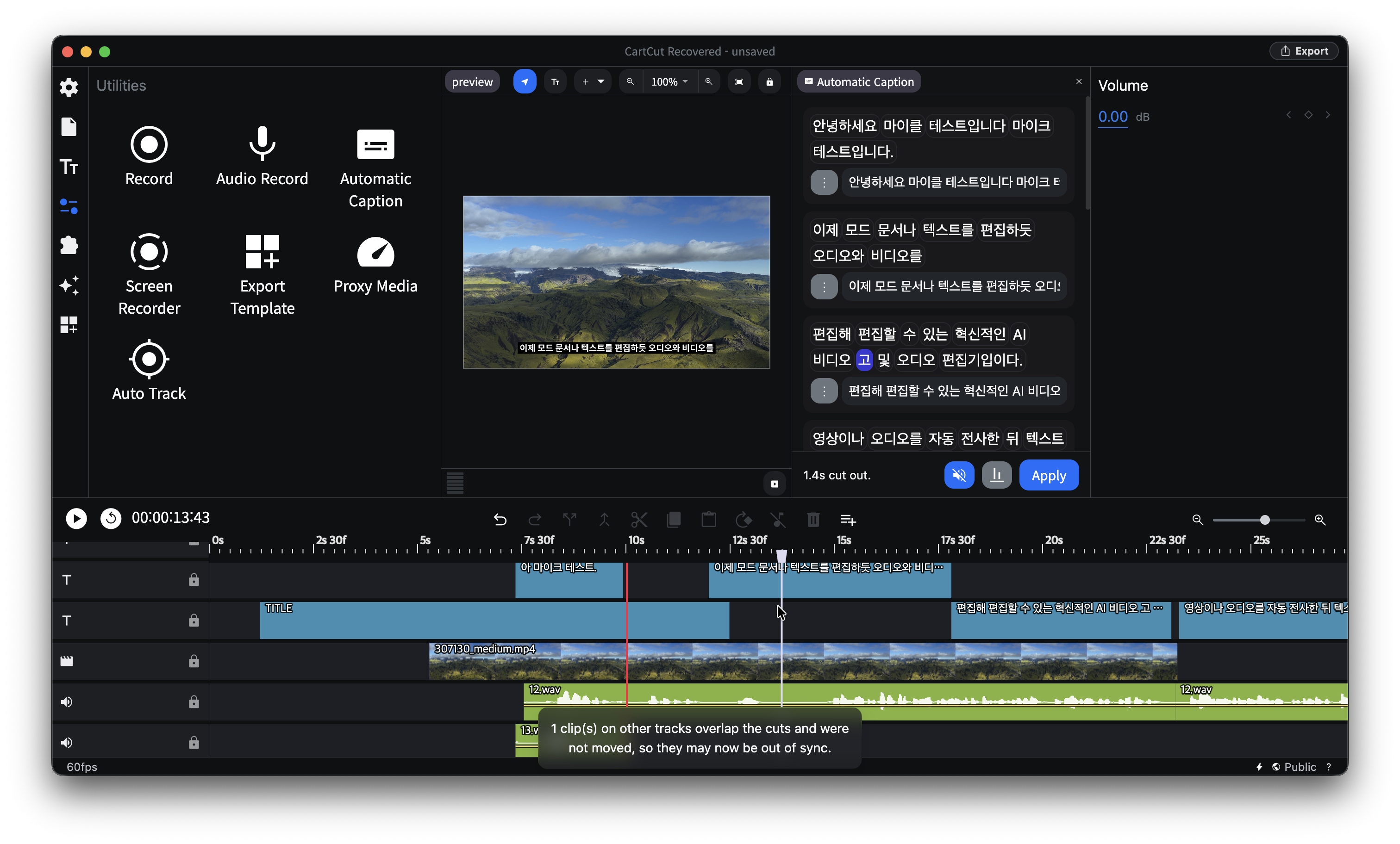Open the help question mark in the status bar
1400x844 pixels.
point(1328,767)
